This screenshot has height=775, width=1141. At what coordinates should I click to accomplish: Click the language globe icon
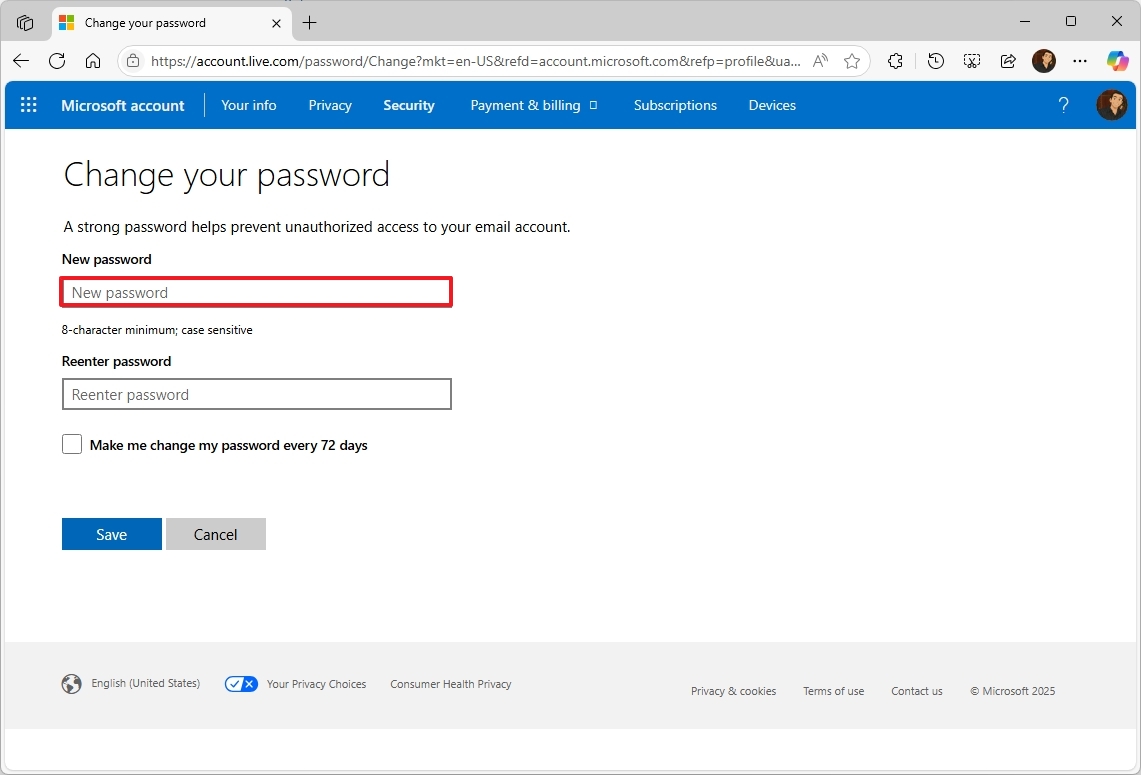(x=71, y=684)
